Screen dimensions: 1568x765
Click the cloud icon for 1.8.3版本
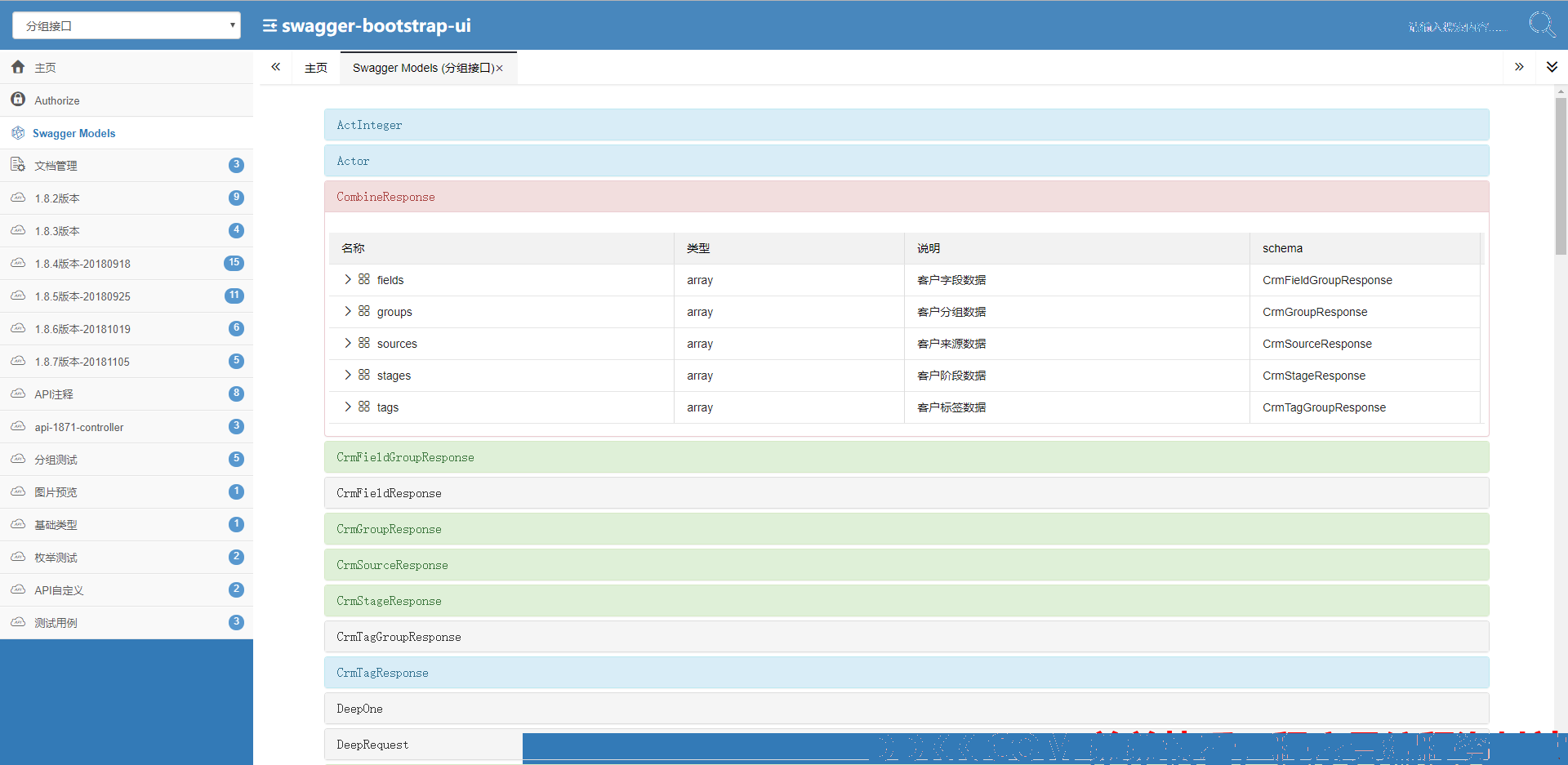point(18,230)
